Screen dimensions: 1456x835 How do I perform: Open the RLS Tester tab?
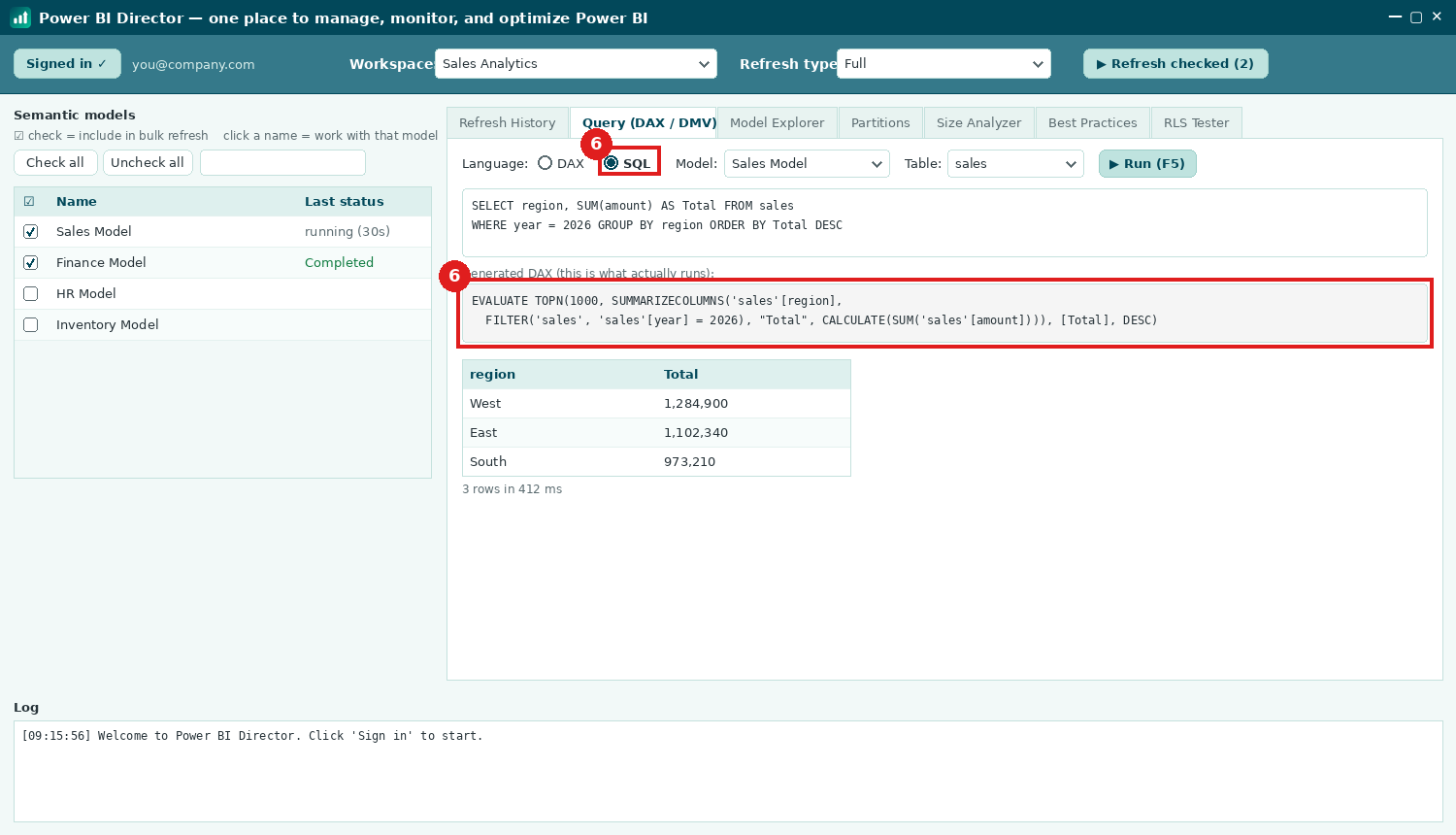[1196, 122]
